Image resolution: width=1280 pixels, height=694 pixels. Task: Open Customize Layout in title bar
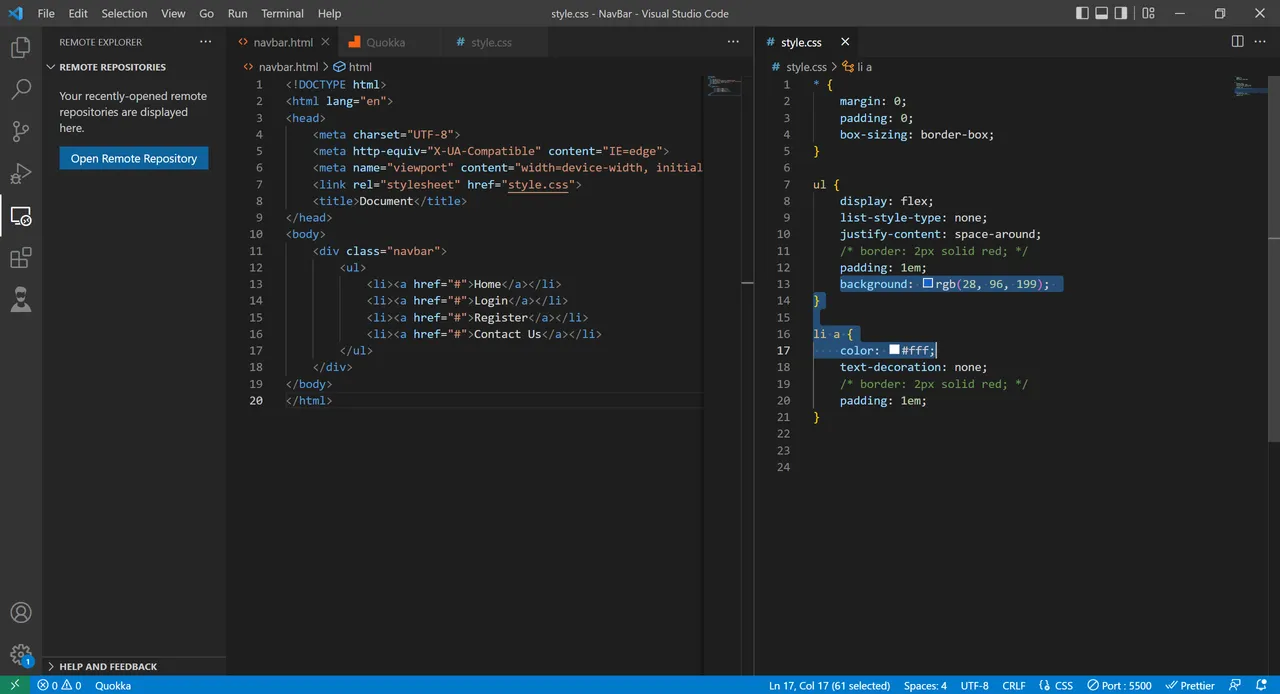click(x=1149, y=13)
